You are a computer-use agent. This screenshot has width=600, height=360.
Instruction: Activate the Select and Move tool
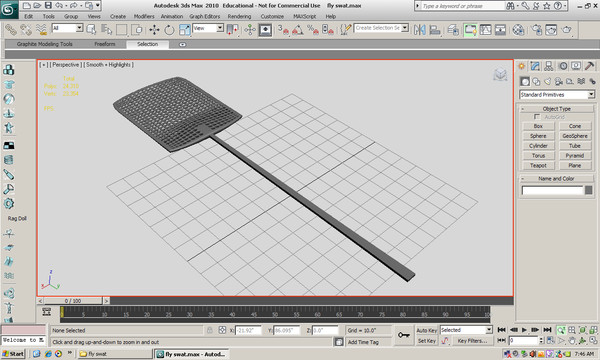pyautogui.click(x=154, y=30)
